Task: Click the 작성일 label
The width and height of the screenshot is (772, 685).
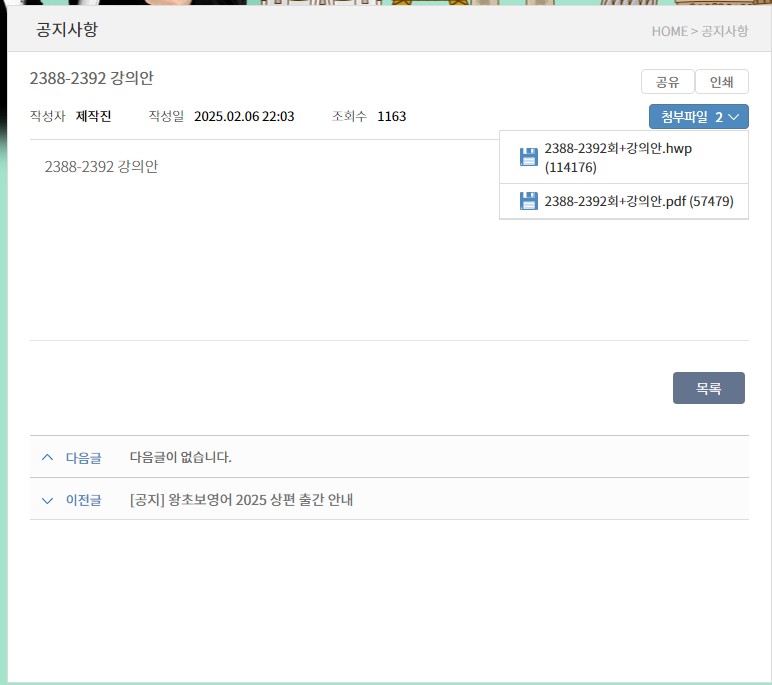Action: 166,116
